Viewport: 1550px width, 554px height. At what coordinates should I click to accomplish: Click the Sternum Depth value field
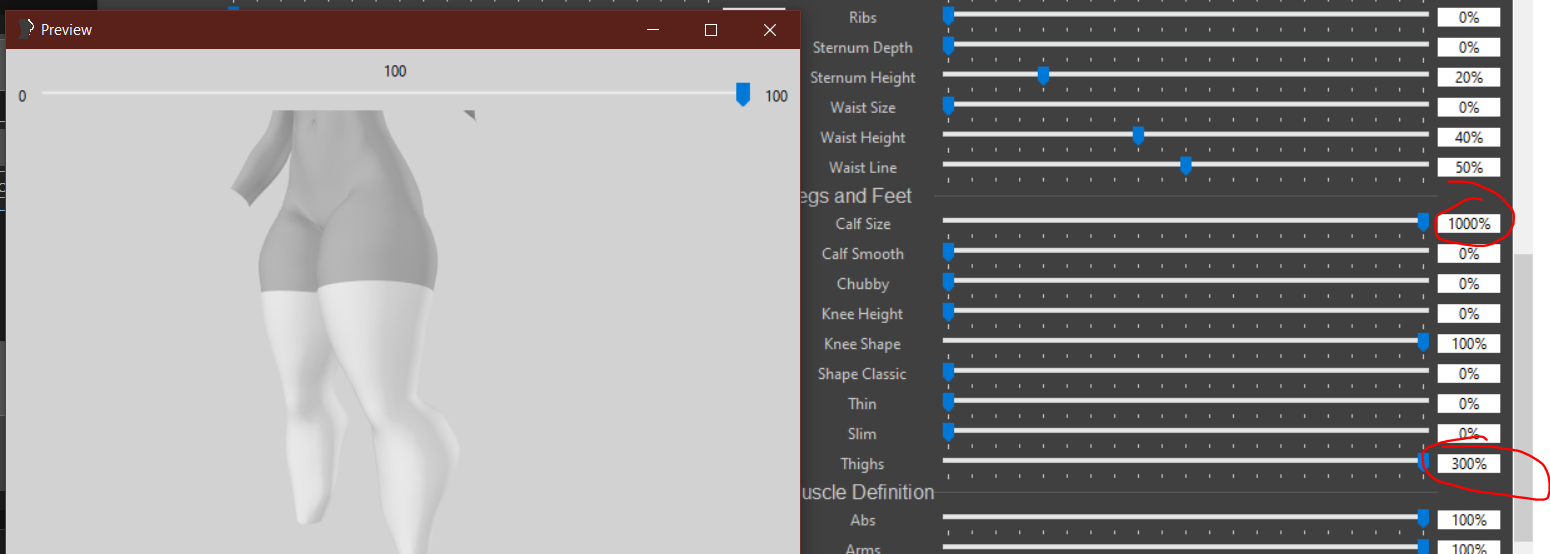(1469, 47)
